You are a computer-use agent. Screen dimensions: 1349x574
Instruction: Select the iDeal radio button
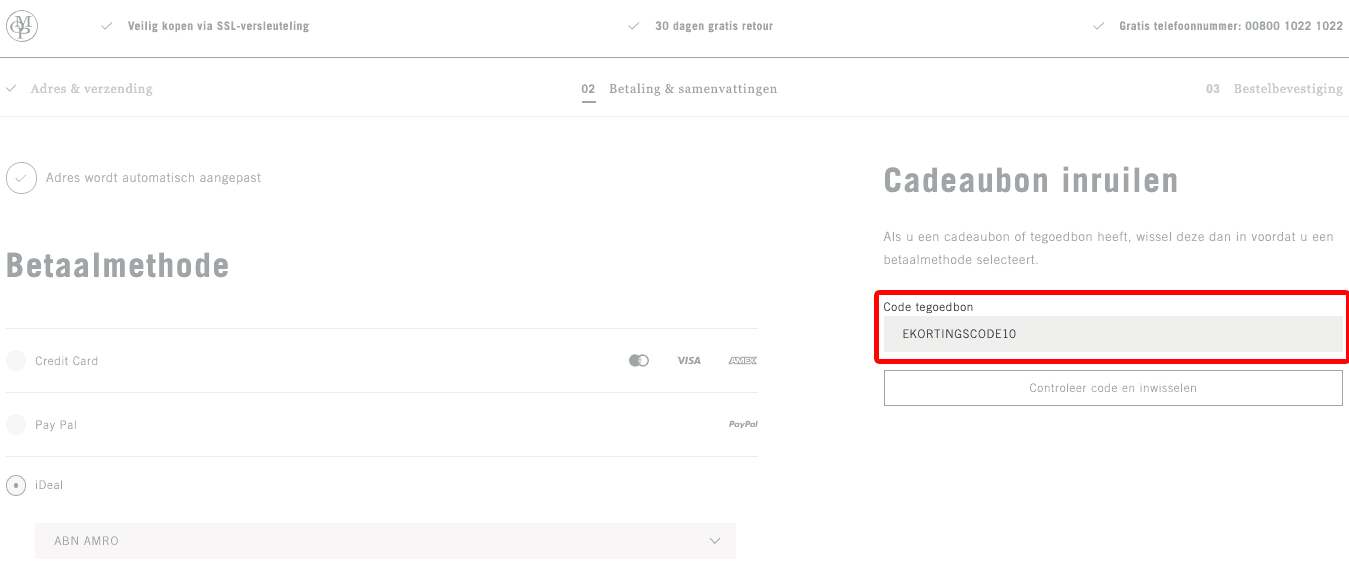(x=16, y=485)
